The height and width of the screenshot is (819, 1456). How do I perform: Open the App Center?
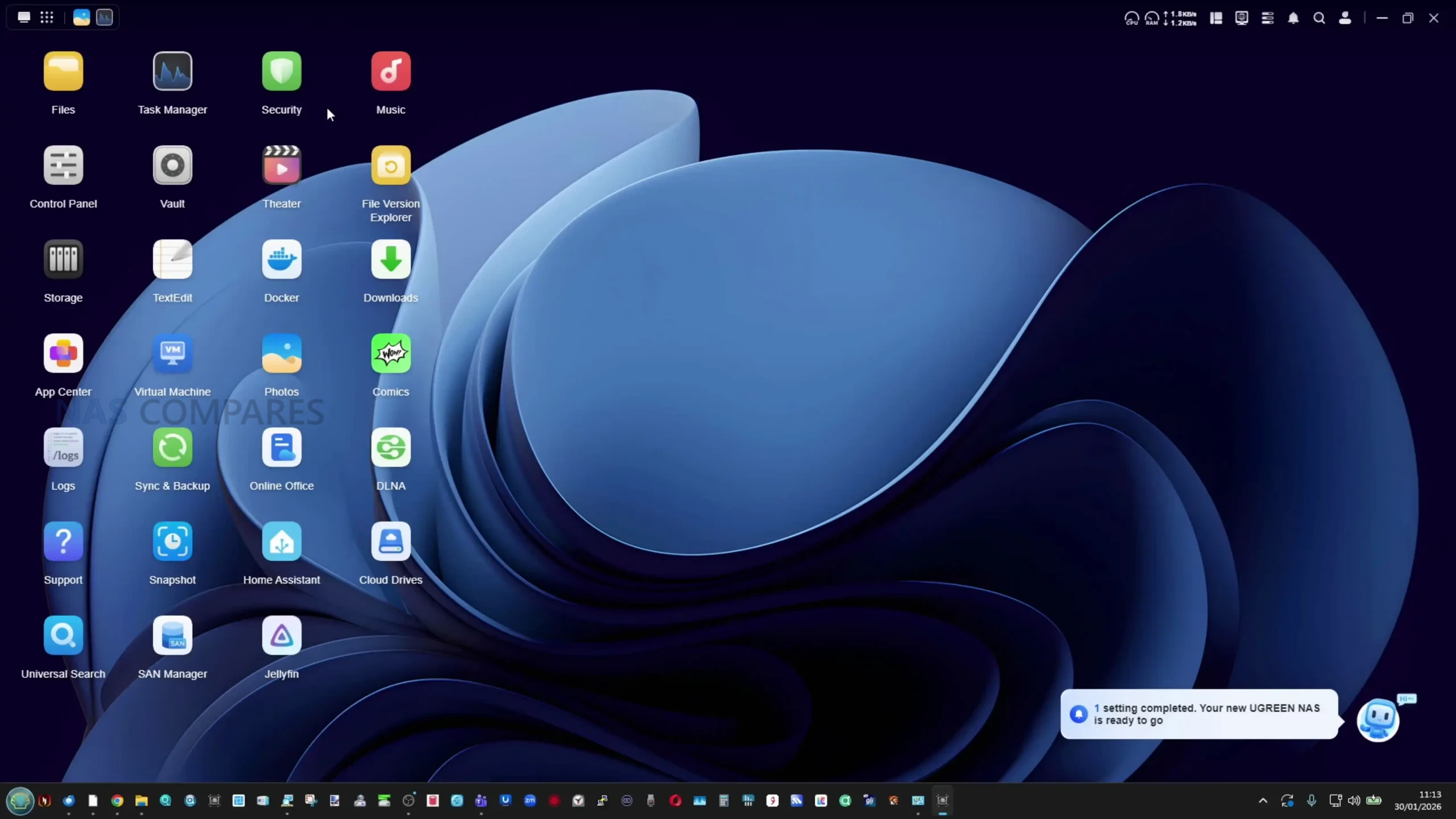click(x=63, y=354)
